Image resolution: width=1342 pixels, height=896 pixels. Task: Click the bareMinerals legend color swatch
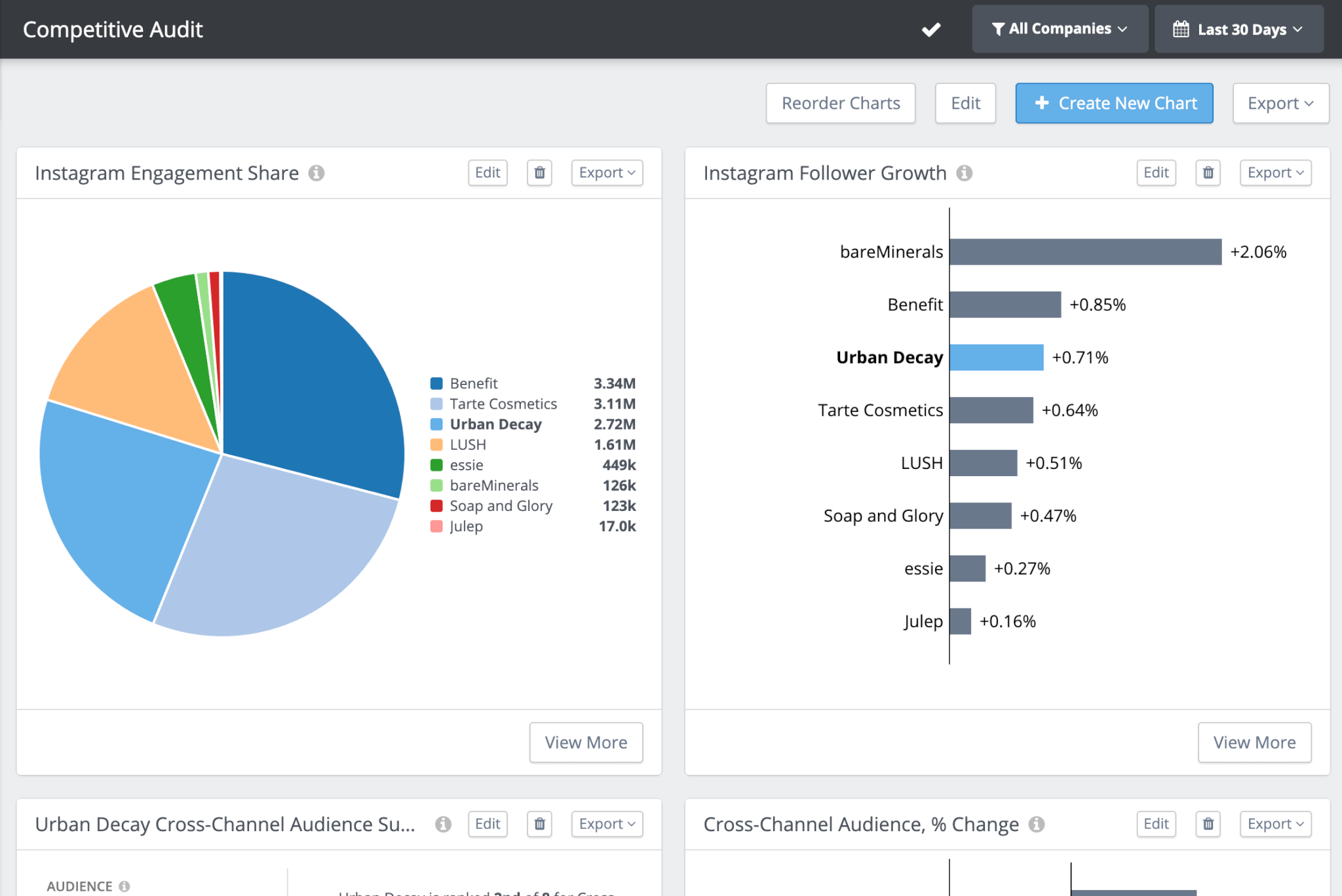tap(436, 485)
